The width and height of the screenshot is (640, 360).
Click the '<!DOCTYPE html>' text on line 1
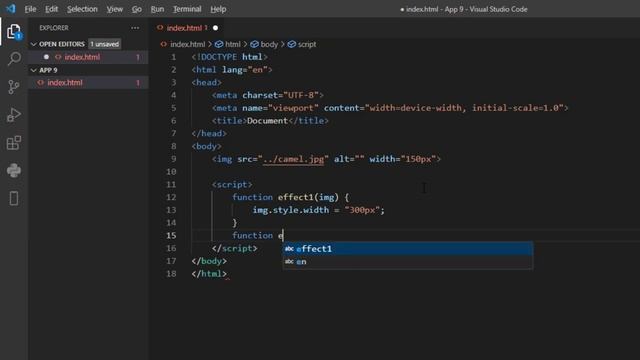pos(229,57)
